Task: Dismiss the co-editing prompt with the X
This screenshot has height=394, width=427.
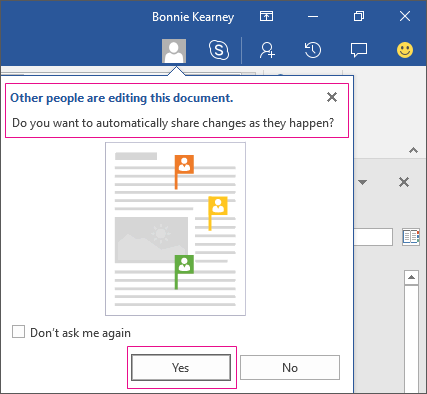Action: [332, 97]
